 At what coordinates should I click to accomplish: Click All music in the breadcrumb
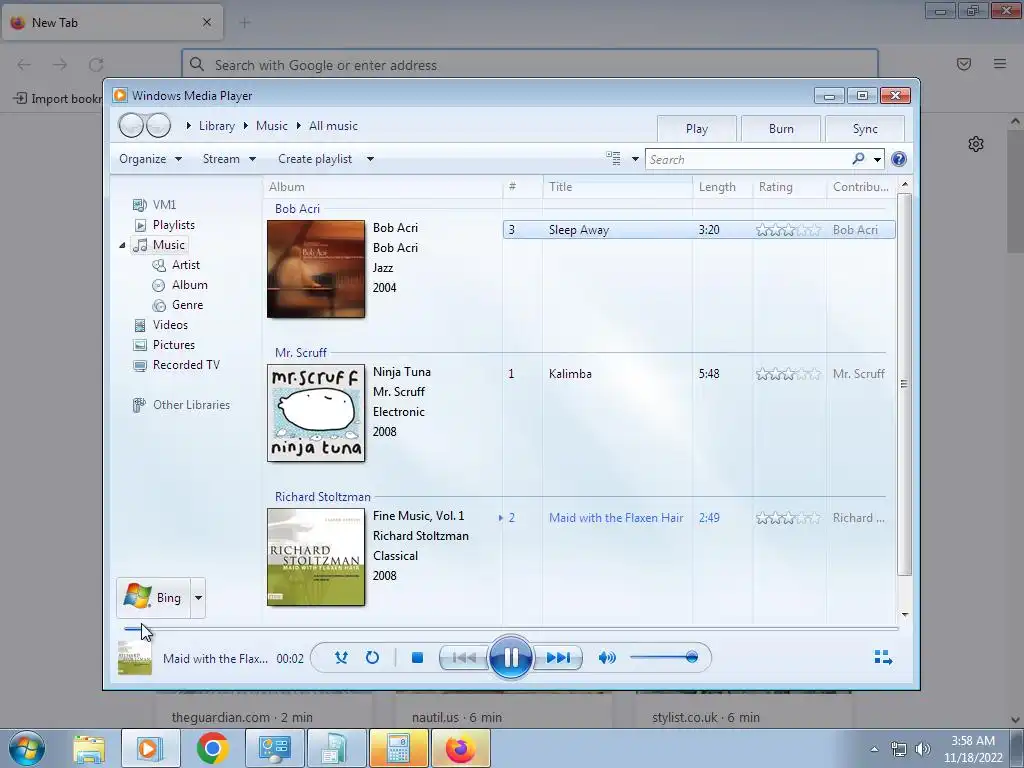pyautogui.click(x=333, y=126)
